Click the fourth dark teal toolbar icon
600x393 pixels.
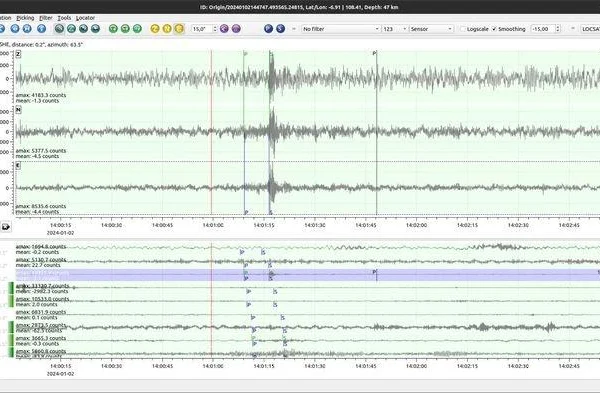(x=95, y=29)
